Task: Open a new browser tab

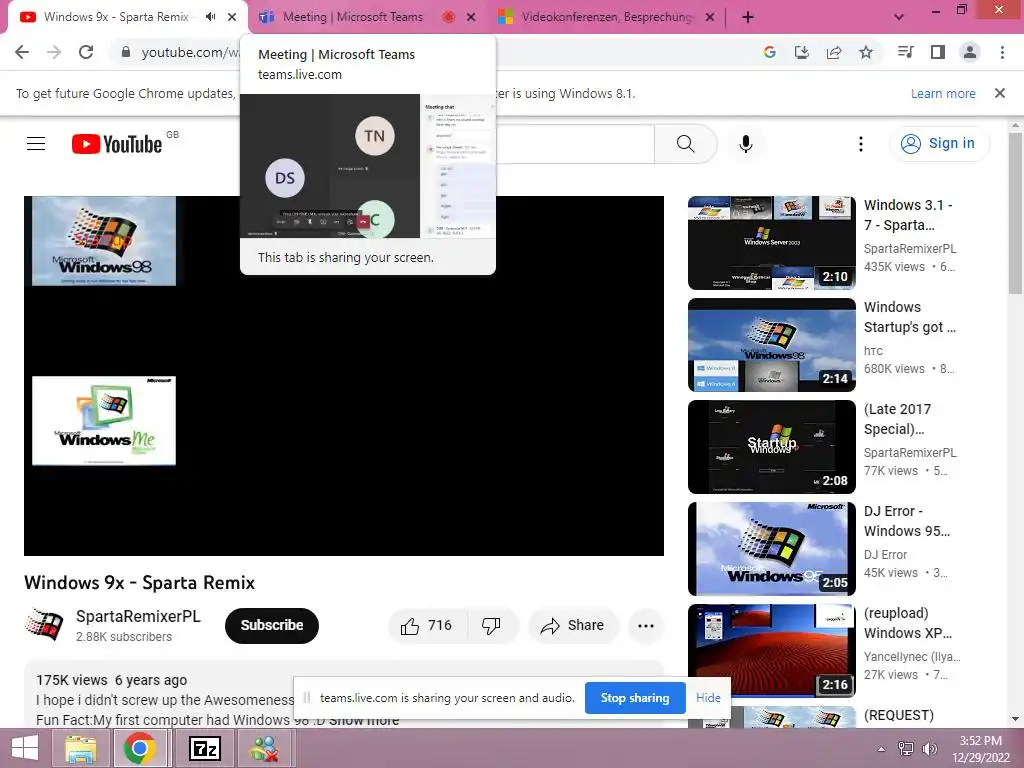Action: click(x=748, y=17)
